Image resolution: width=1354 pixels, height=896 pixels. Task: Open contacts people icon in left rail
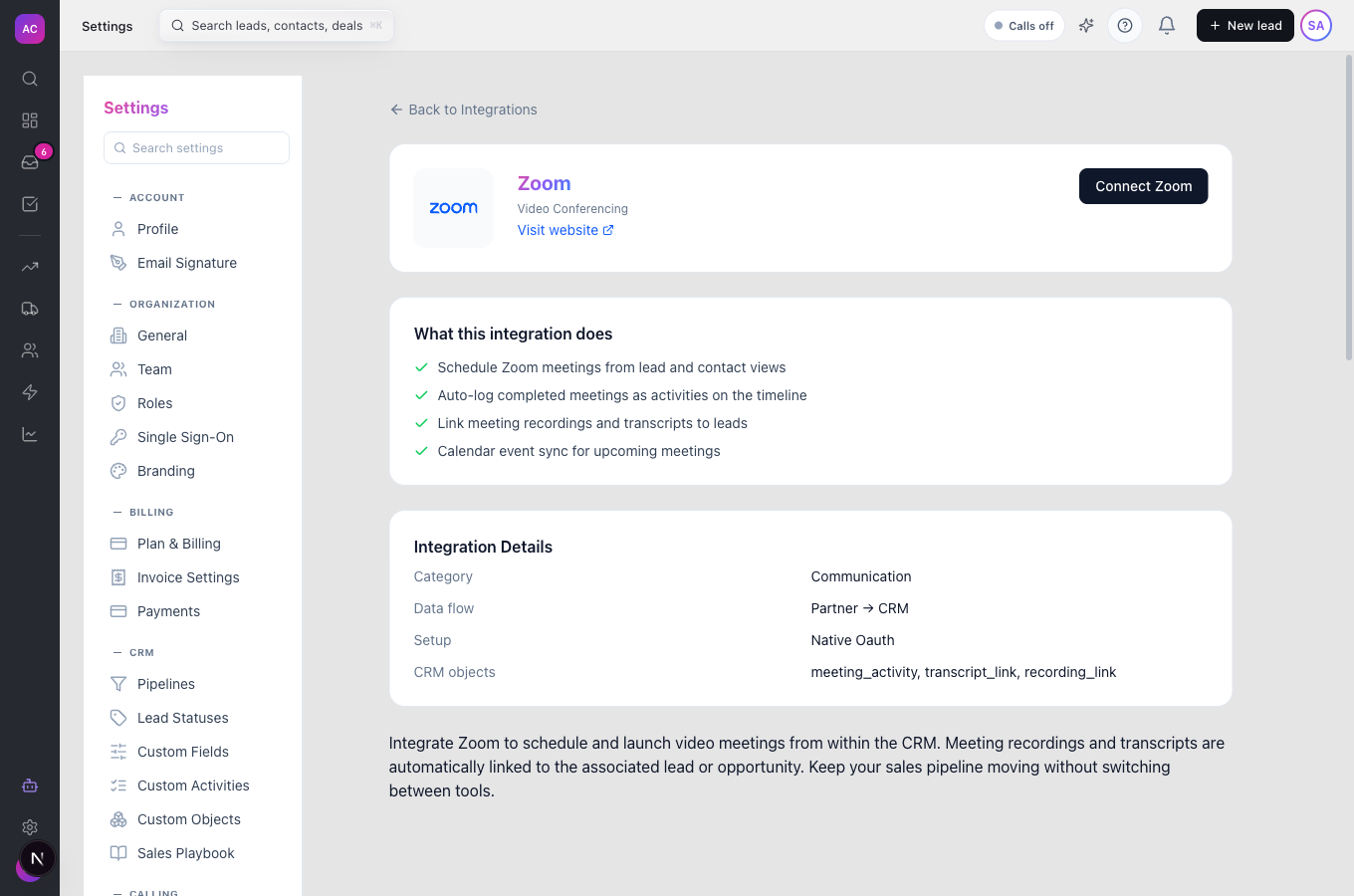pos(30,350)
